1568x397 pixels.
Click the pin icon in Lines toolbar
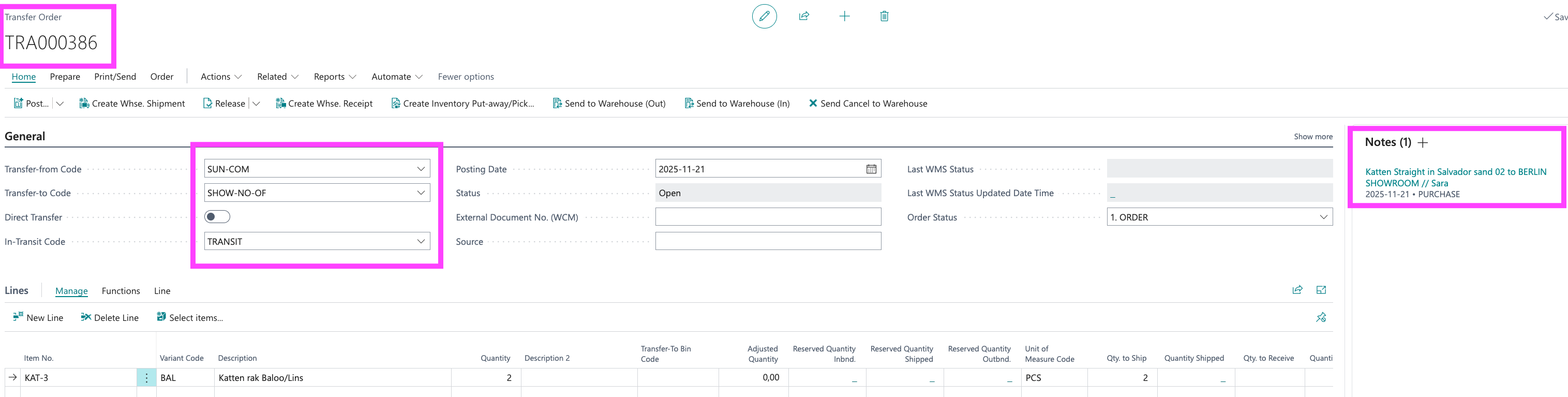click(1321, 318)
